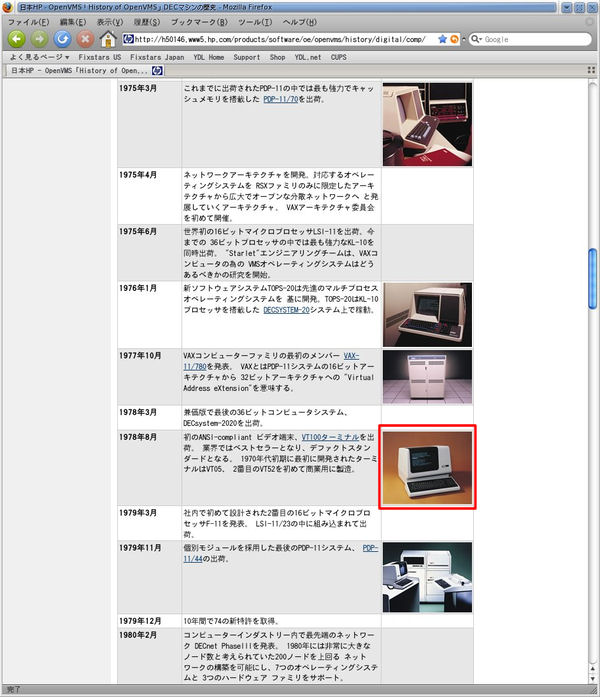Click the HP favicon on the tab

coord(157,70)
